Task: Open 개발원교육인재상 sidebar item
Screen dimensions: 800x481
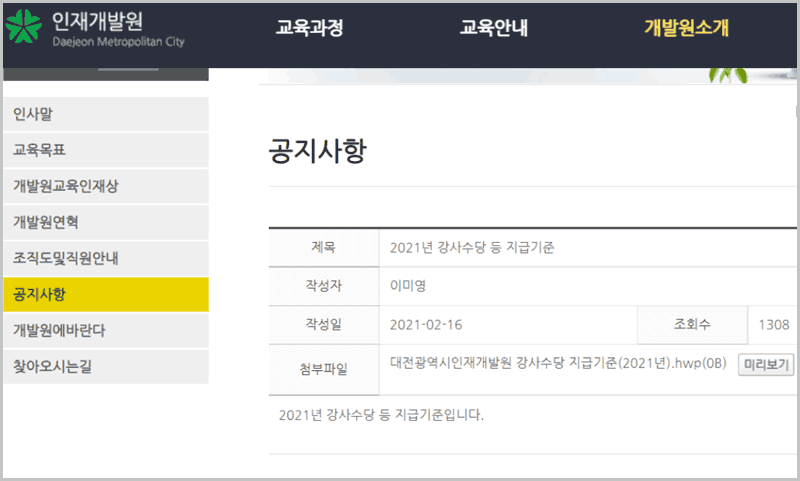Action: [106, 186]
